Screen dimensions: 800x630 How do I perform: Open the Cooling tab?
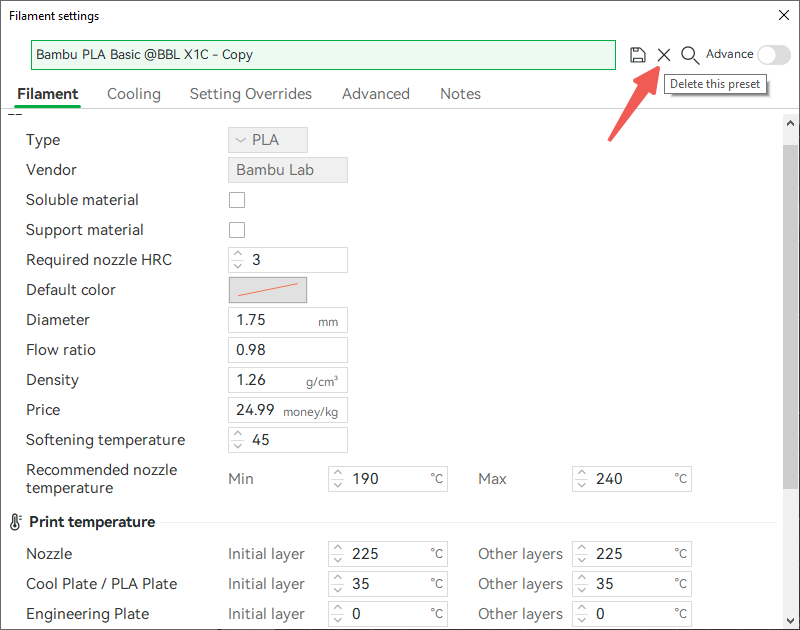(134, 94)
